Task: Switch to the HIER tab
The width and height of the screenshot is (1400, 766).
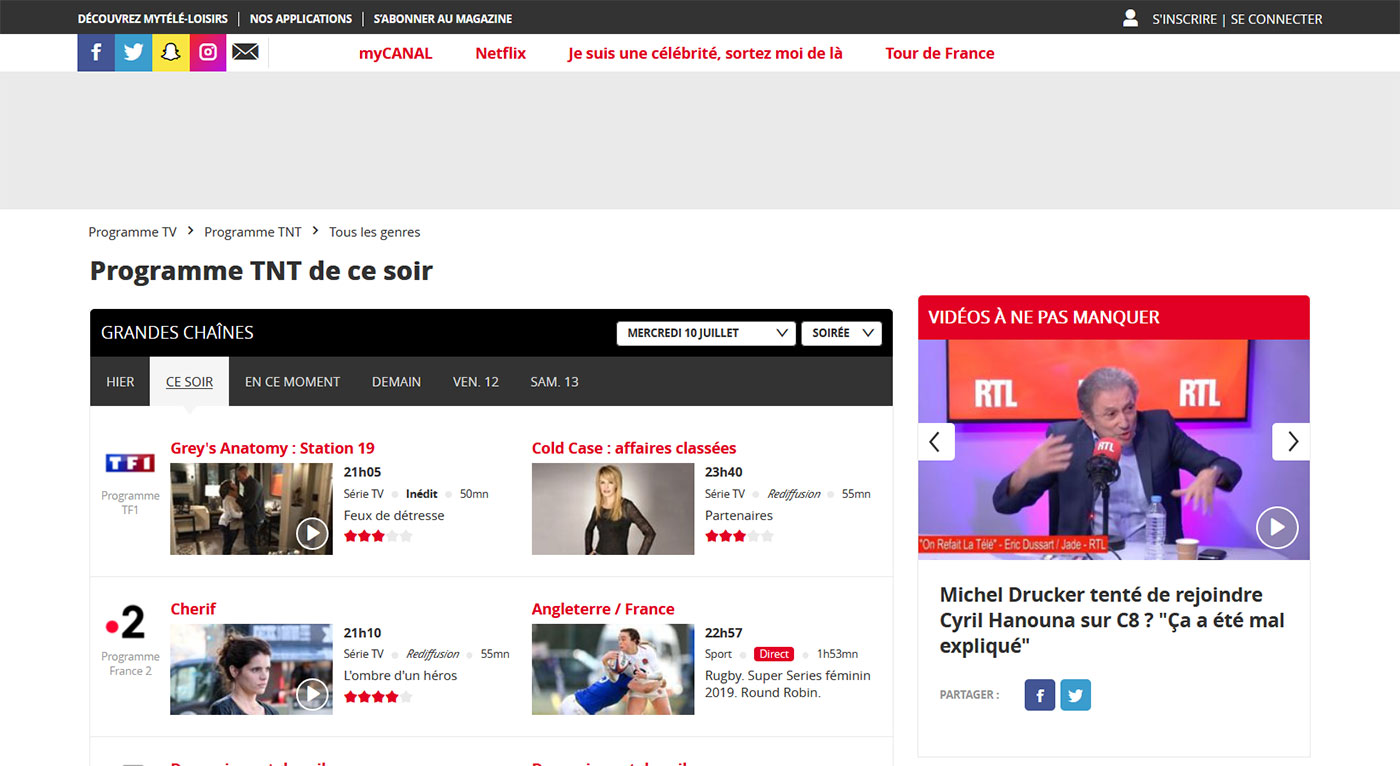Action: point(120,381)
